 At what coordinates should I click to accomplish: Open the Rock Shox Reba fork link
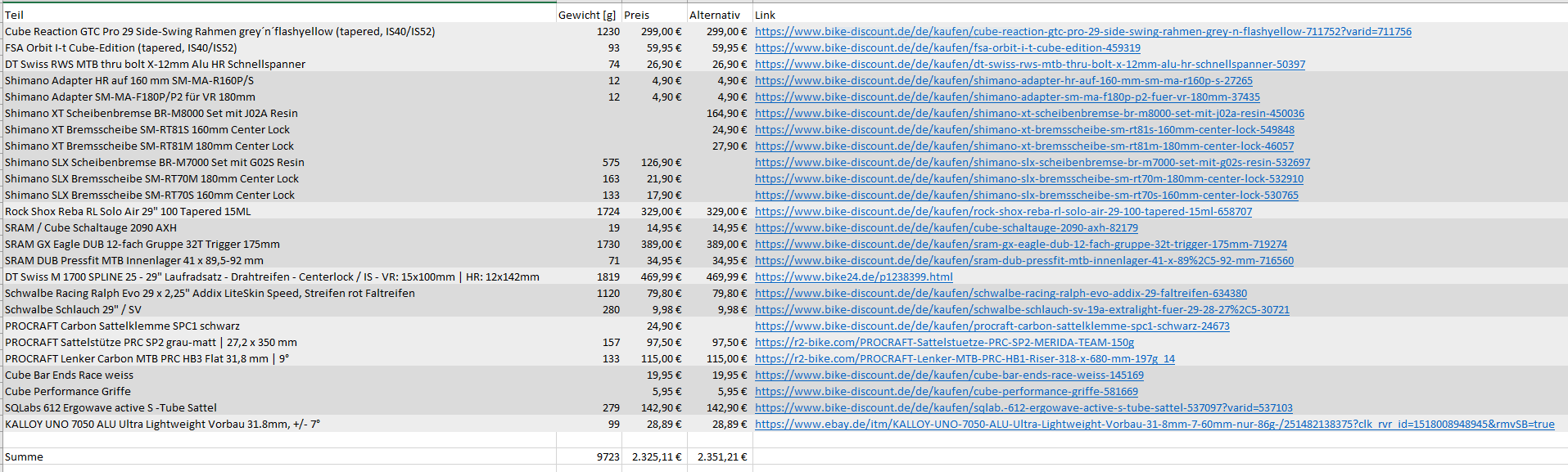coord(1003,212)
